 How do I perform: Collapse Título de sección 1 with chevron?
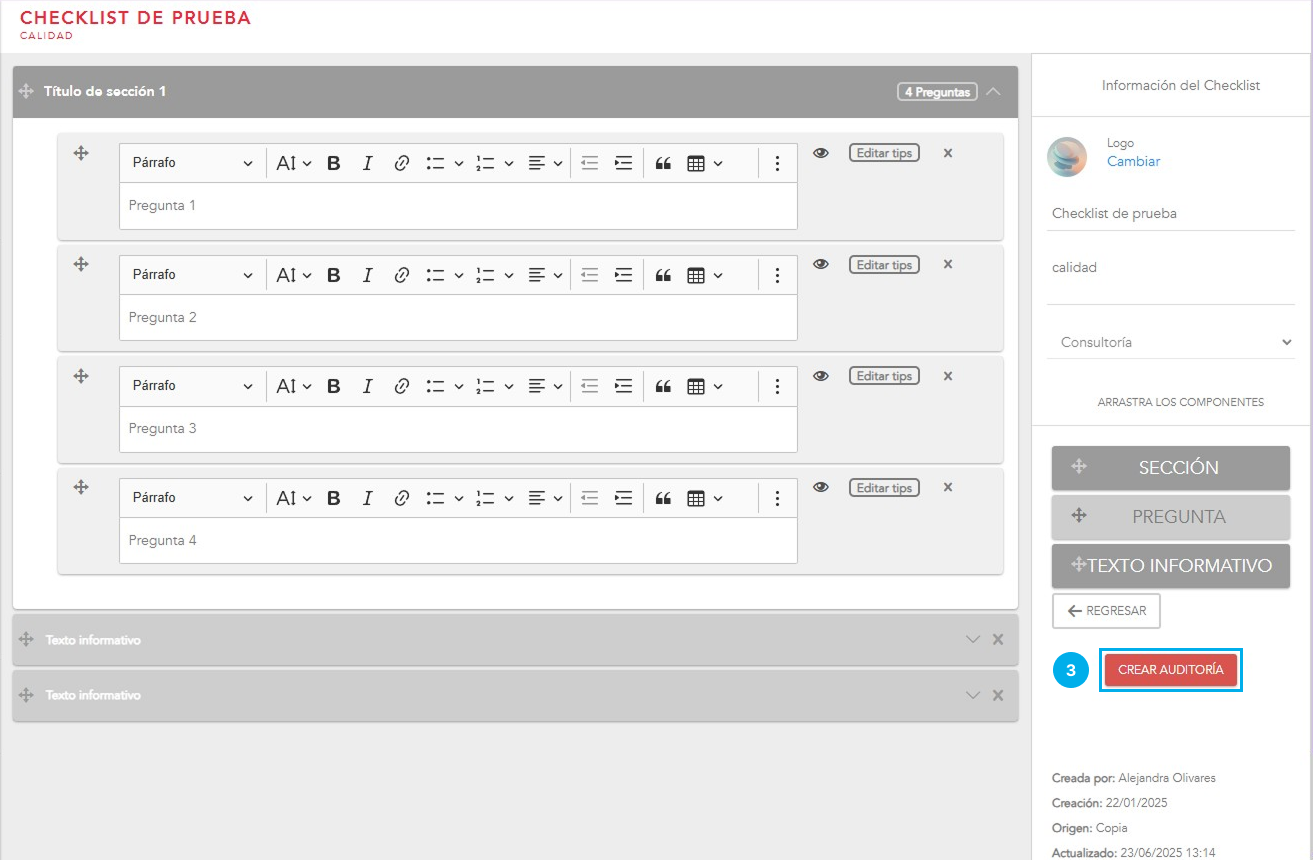click(993, 91)
